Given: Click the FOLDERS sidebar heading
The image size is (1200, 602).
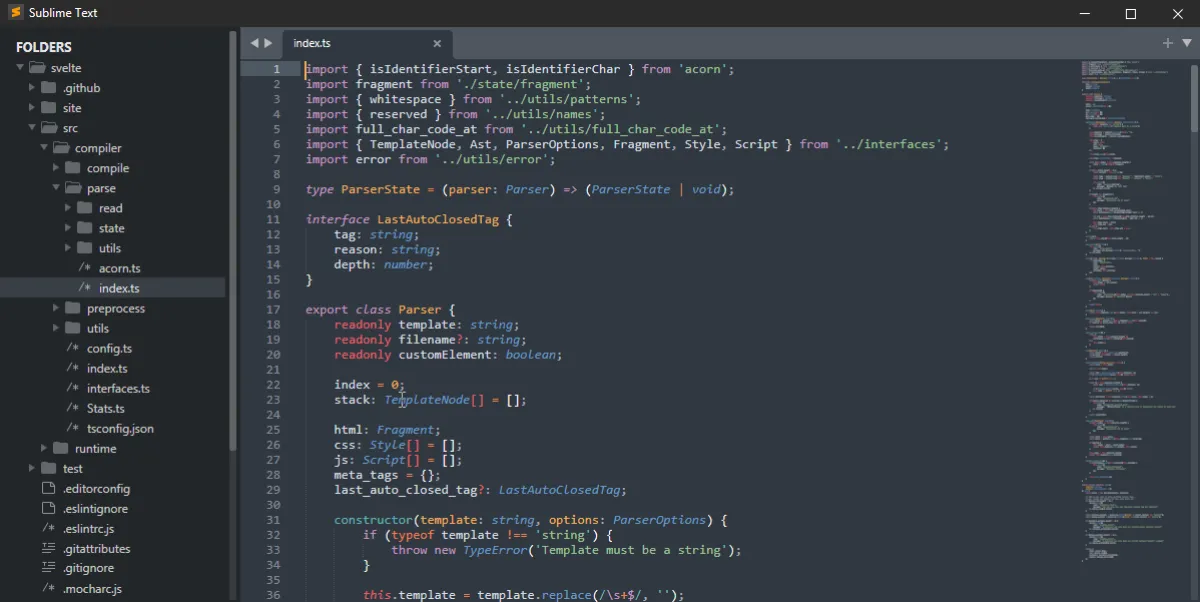Looking at the screenshot, I should click(x=44, y=47).
